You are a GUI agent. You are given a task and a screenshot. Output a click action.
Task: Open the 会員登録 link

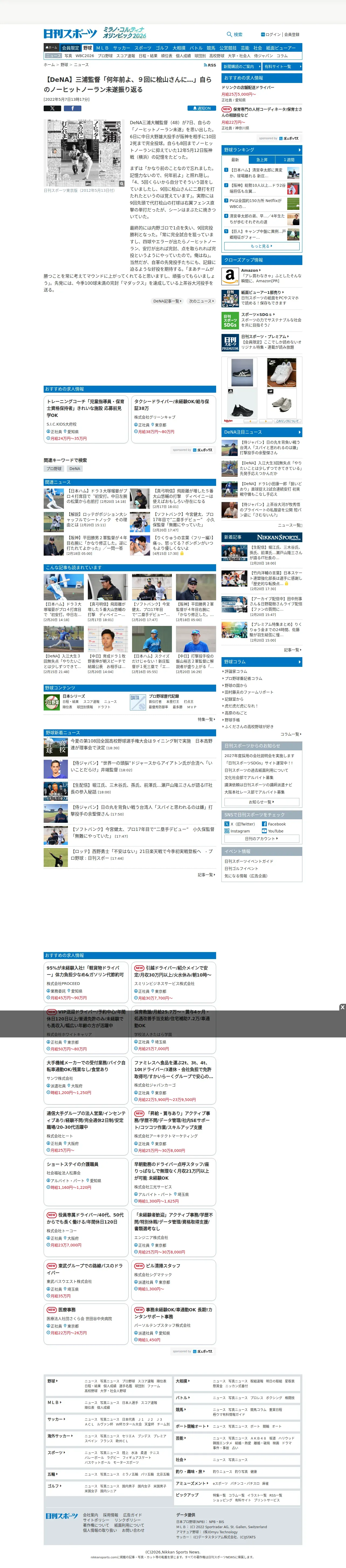(x=292, y=35)
